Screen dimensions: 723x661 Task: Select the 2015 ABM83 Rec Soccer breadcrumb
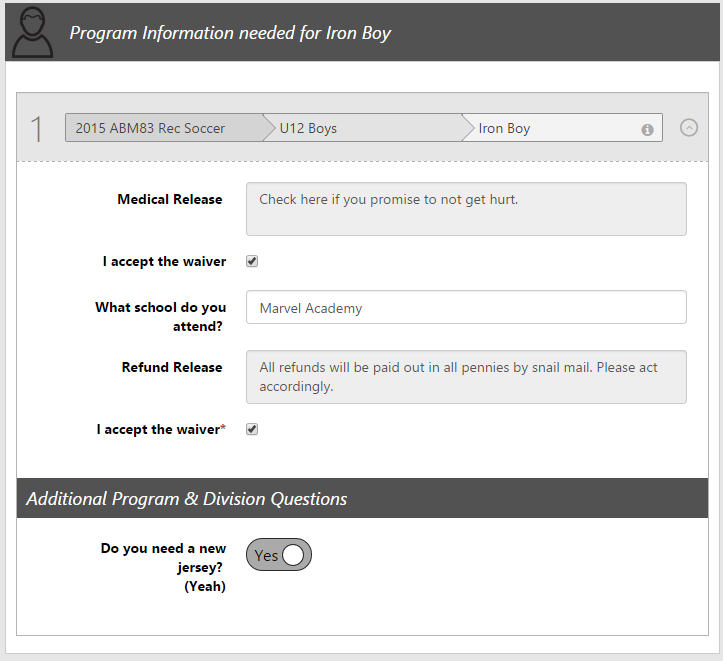[164, 128]
